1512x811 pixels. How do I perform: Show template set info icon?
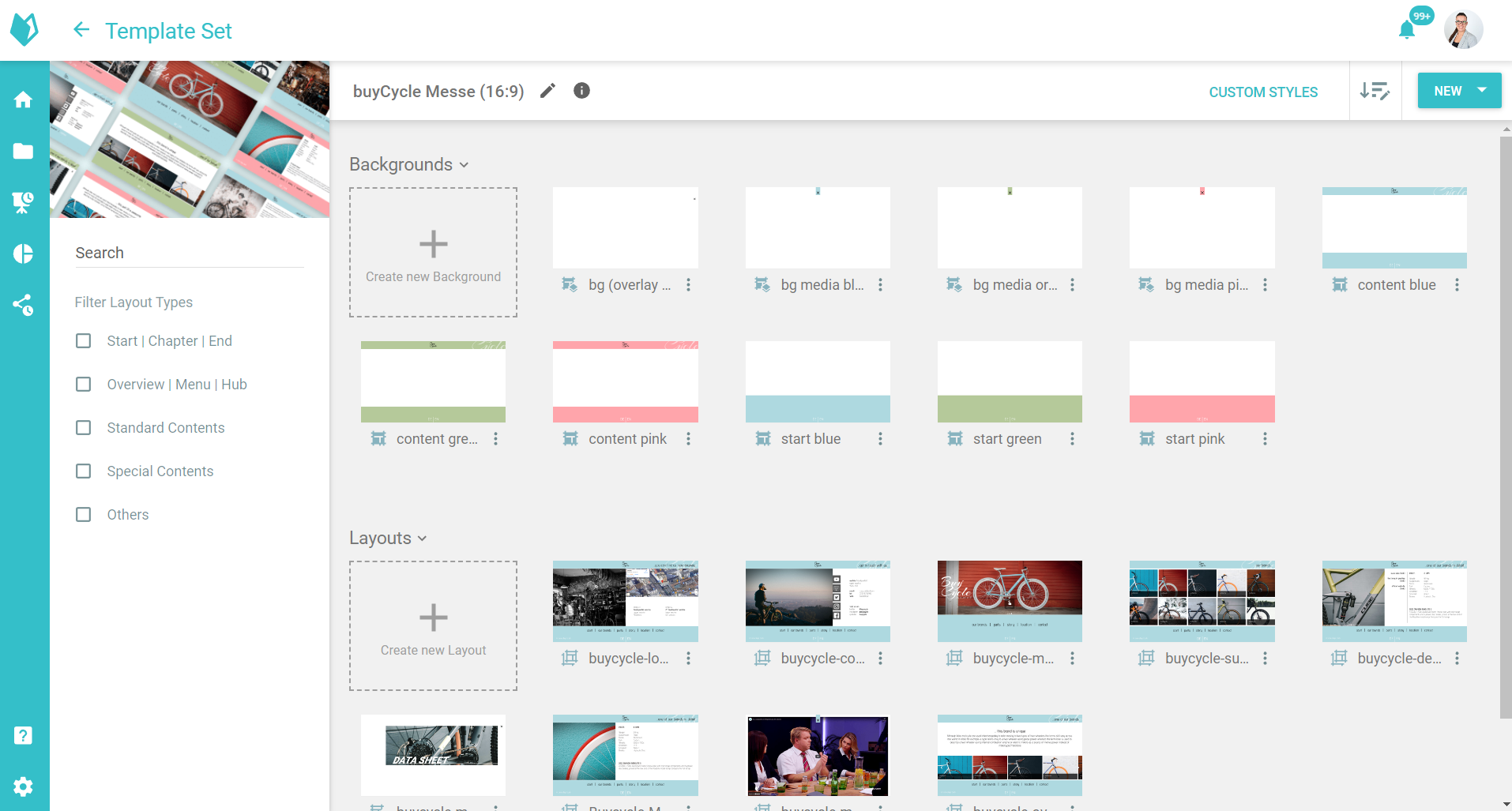tap(581, 91)
